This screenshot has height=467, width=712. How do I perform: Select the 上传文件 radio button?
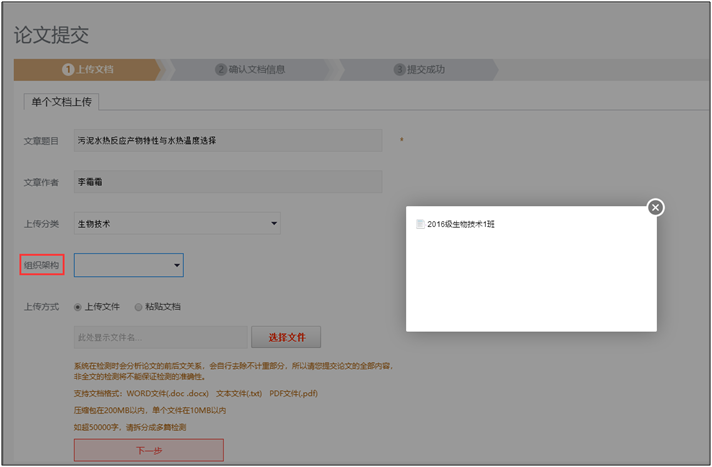click(78, 307)
